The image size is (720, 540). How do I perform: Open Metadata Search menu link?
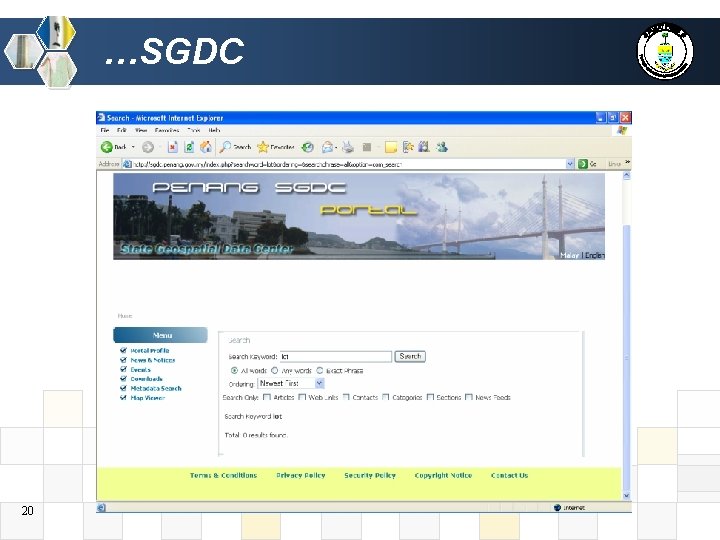pyautogui.click(x=156, y=388)
